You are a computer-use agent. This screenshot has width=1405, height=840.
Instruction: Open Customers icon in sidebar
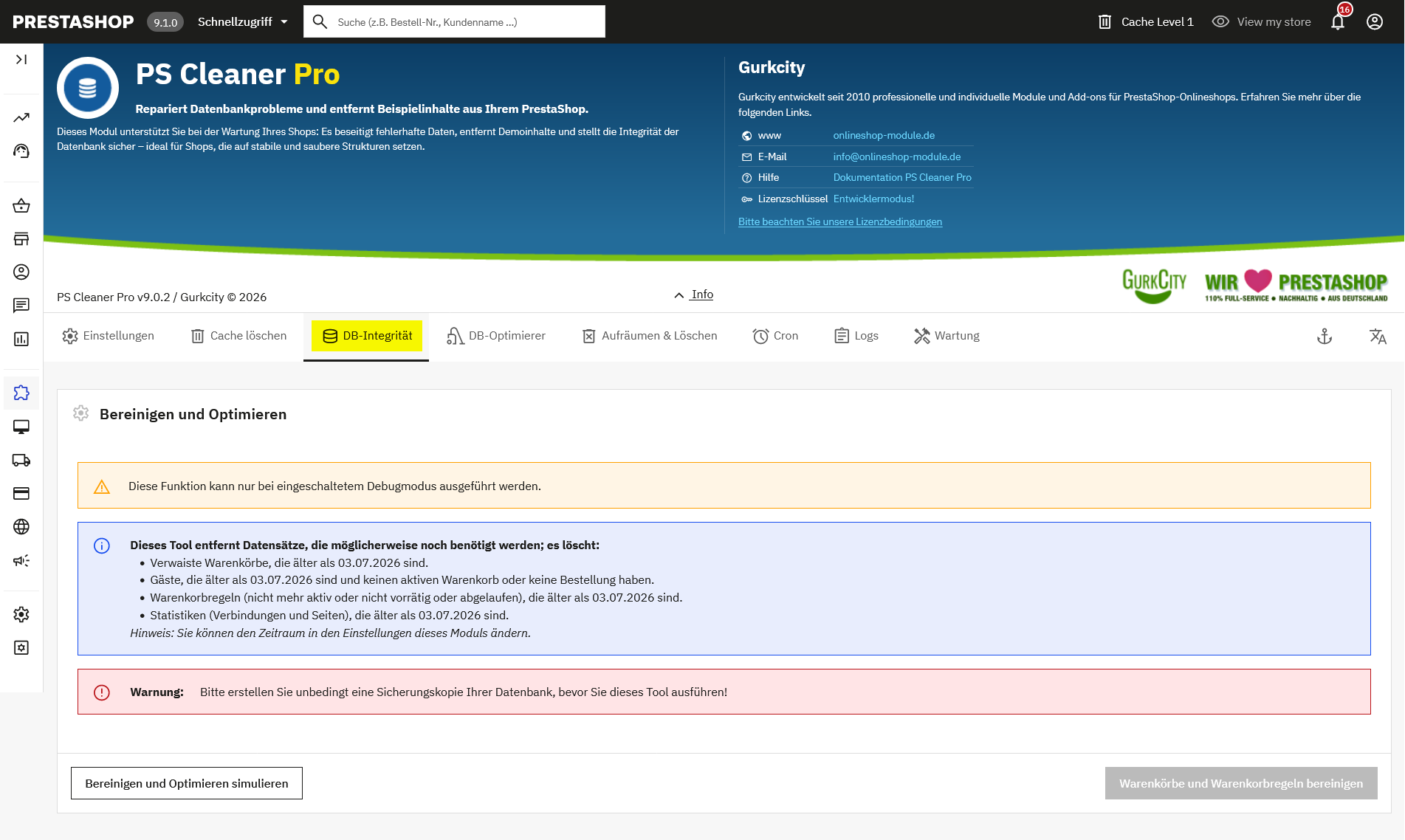(x=21, y=272)
